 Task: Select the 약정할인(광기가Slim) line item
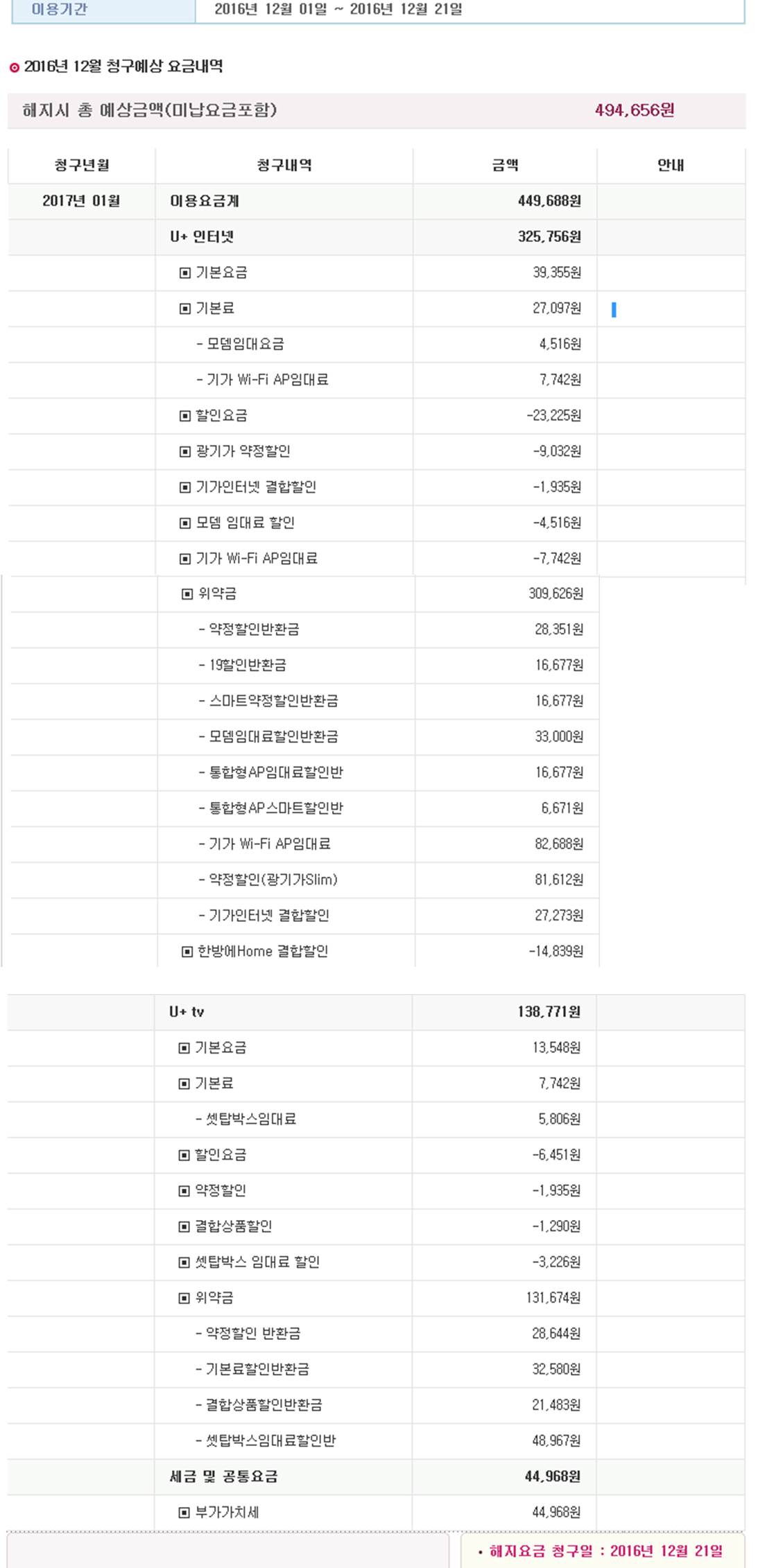tap(273, 880)
